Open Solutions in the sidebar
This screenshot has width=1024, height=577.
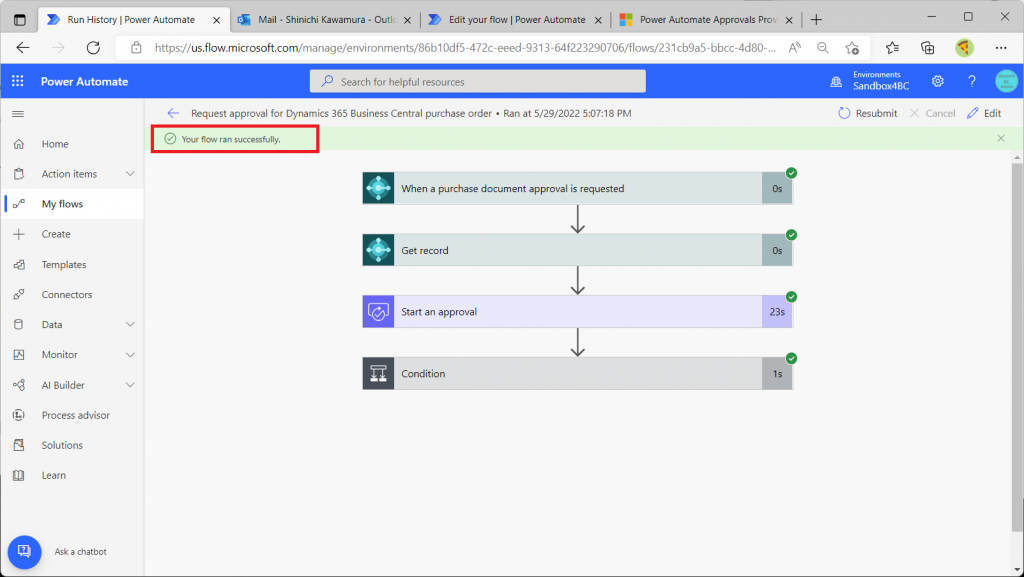tap(72, 445)
